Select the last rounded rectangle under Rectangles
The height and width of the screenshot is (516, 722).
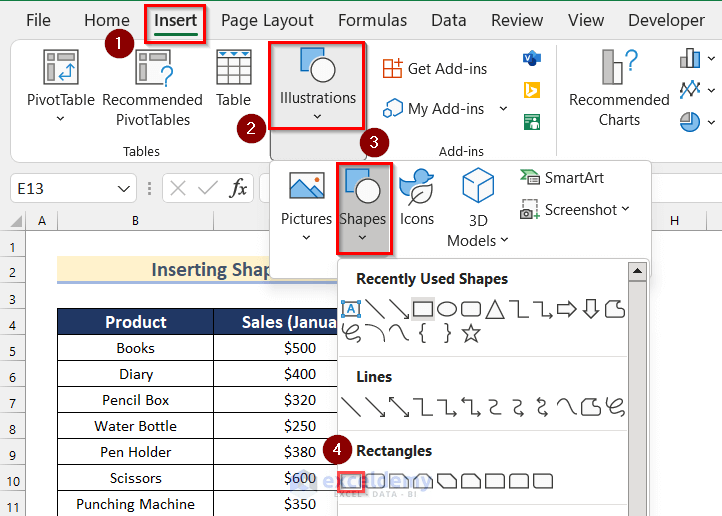543,481
